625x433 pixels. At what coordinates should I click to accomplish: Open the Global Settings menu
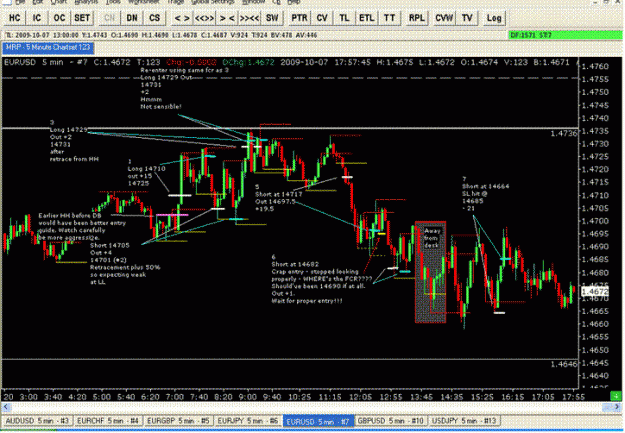pyautogui.click(x=212, y=2)
